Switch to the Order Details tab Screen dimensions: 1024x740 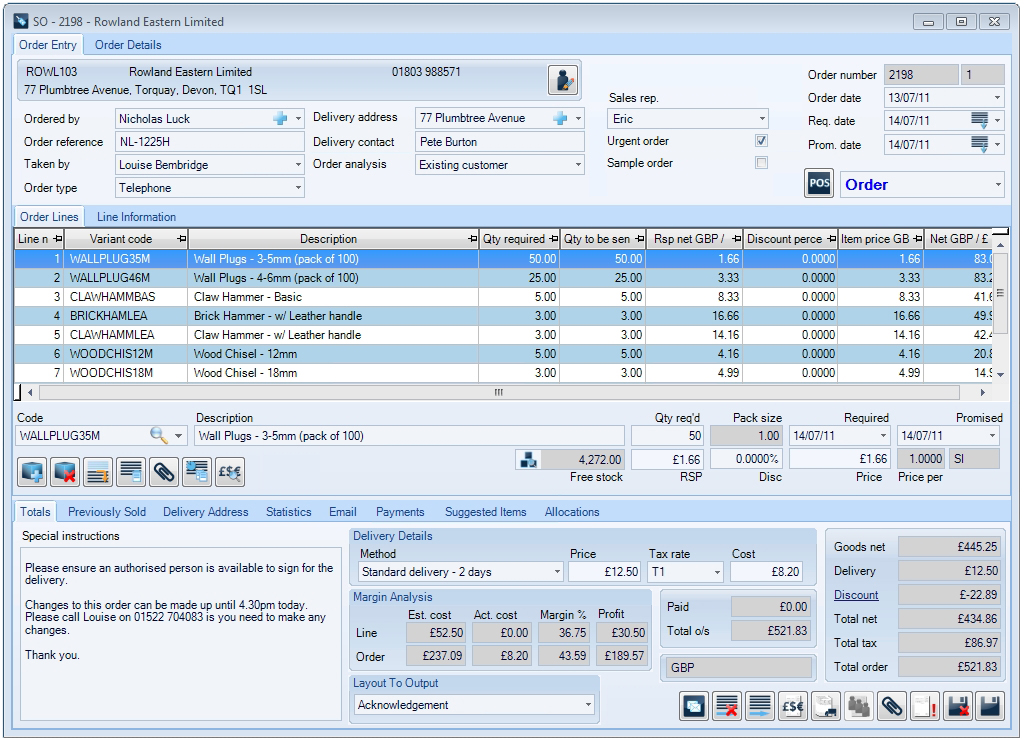pyautogui.click(x=128, y=45)
